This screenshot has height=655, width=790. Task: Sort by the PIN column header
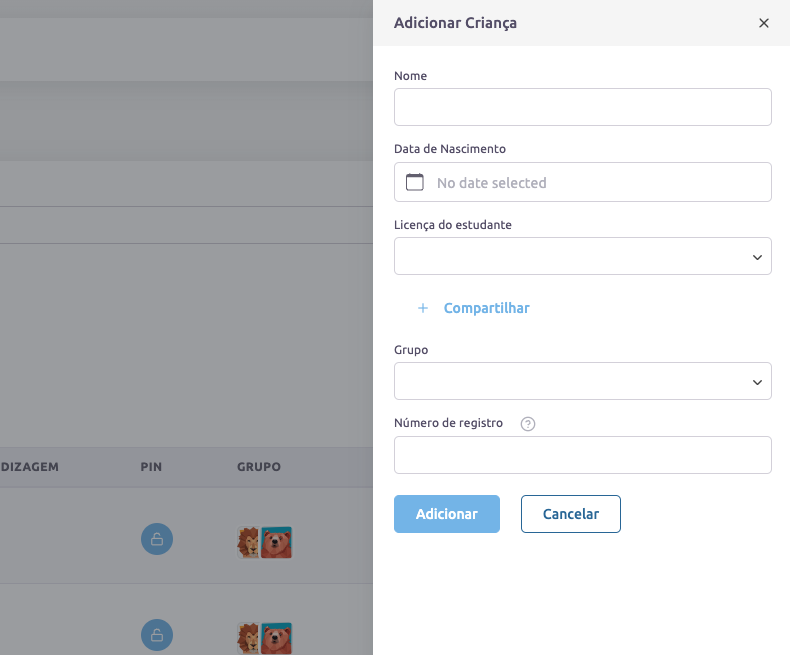pyautogui.click(x=151, y=467)
